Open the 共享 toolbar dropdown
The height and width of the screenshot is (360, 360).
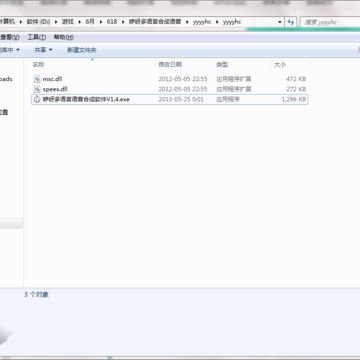[43, 50]
